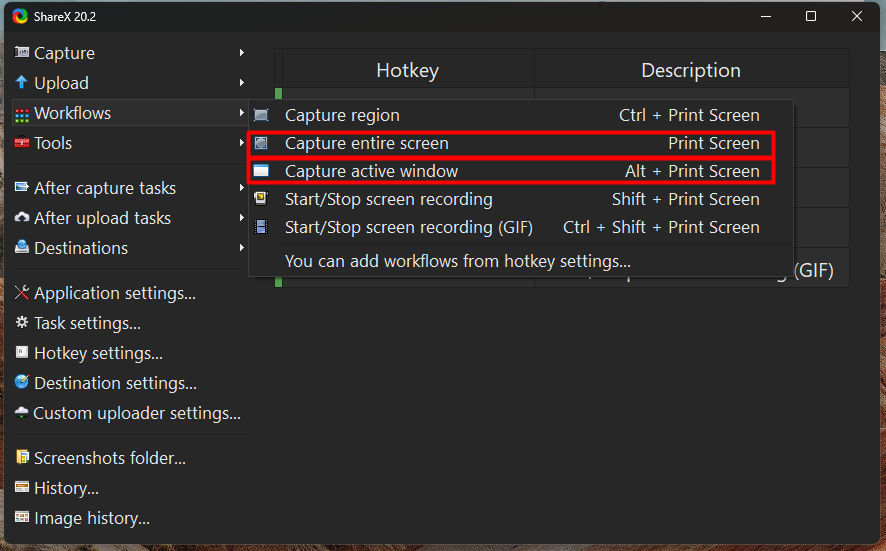
Task: Choose Capture region from Workflows submenu
Action: tap(520, 115)
